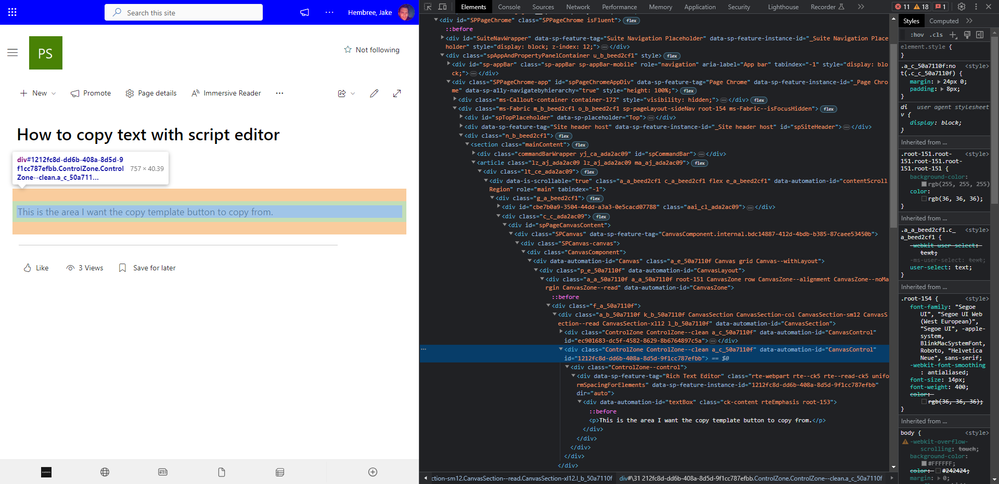Expand the SuiteNavWrapper div node

pos(443,38)
